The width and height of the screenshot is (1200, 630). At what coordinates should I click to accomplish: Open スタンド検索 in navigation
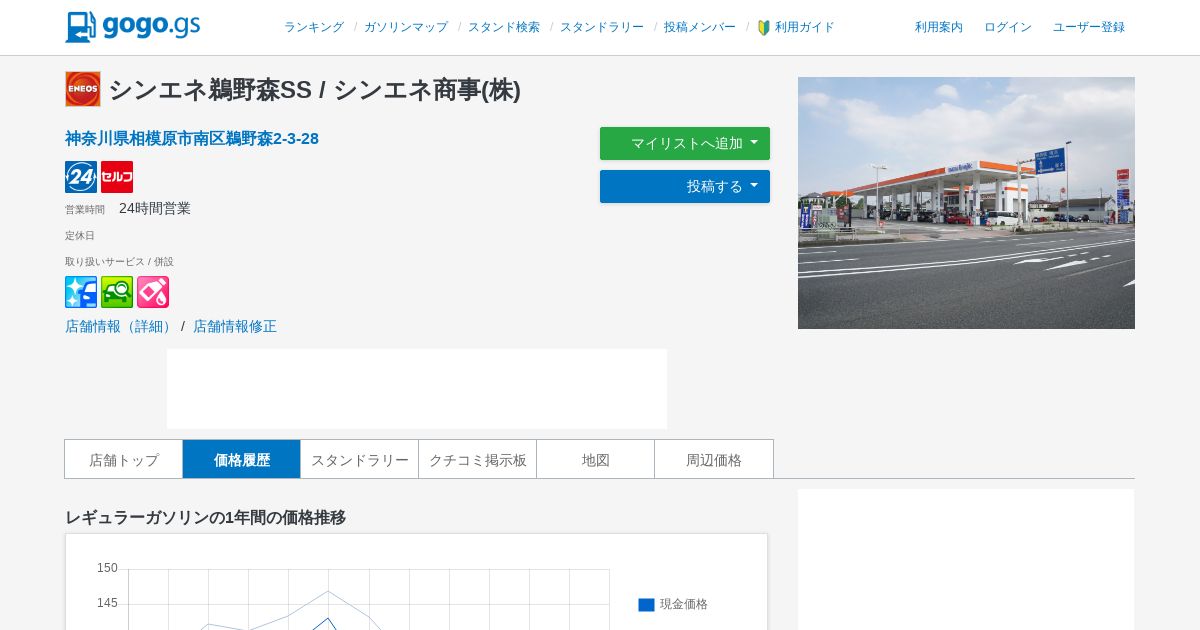(x=504, y=27)
